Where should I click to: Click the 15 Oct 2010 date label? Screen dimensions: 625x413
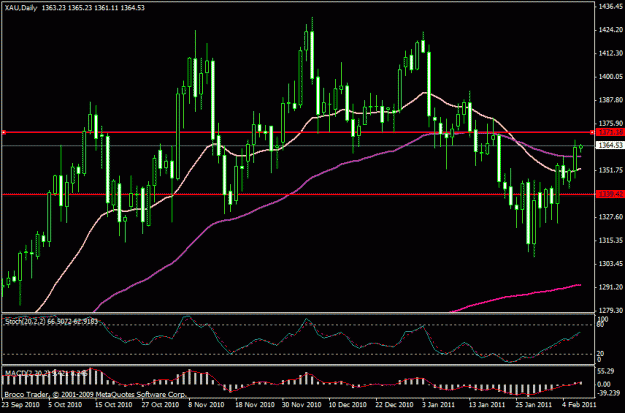pos(113,405)
